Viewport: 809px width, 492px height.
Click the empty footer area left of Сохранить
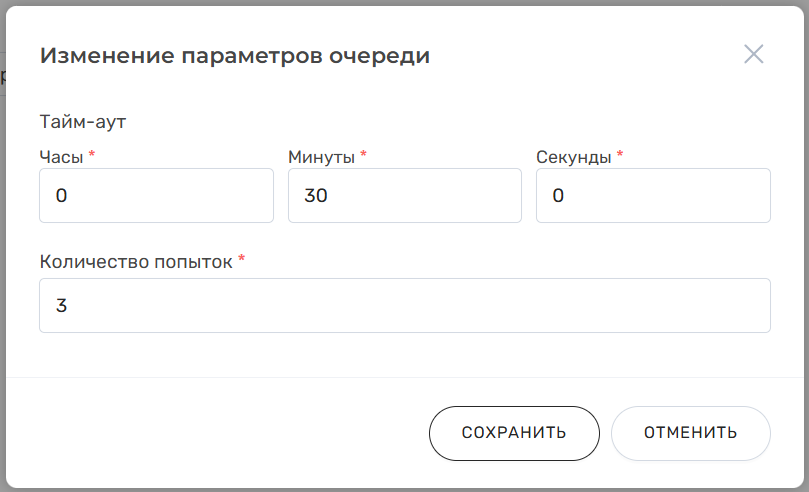point(220,433)
